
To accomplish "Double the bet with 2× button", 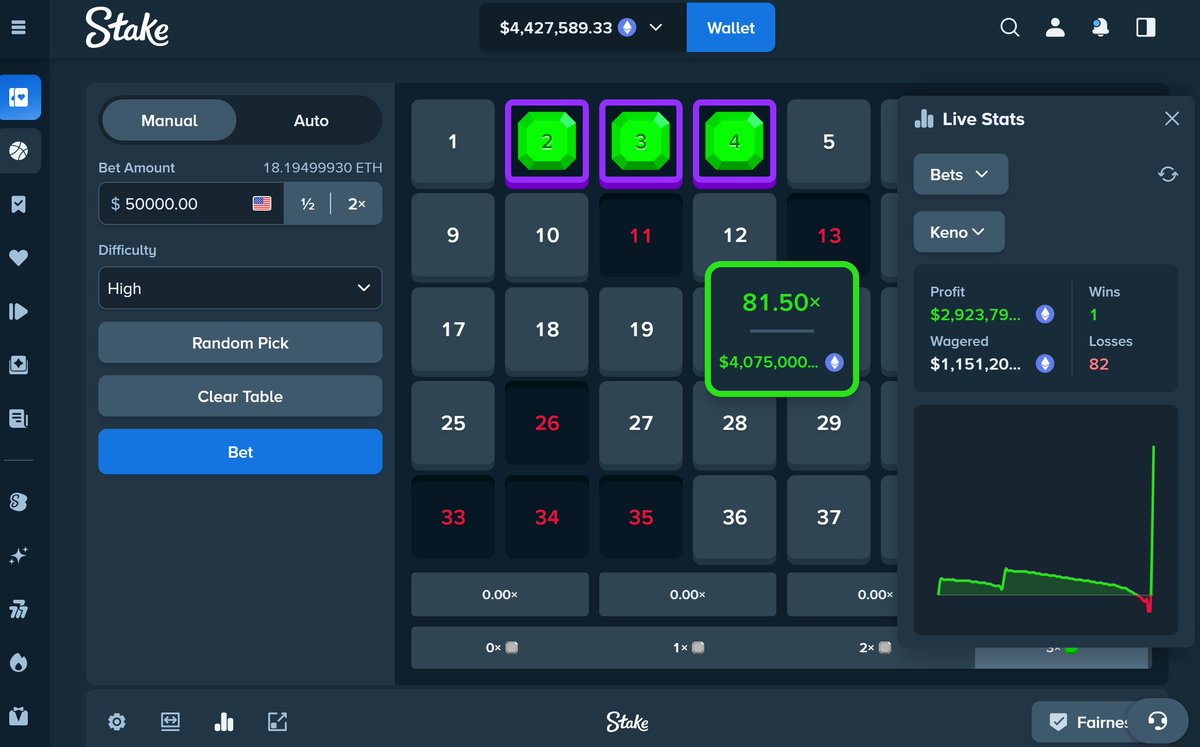I will (x=357, y=203).
